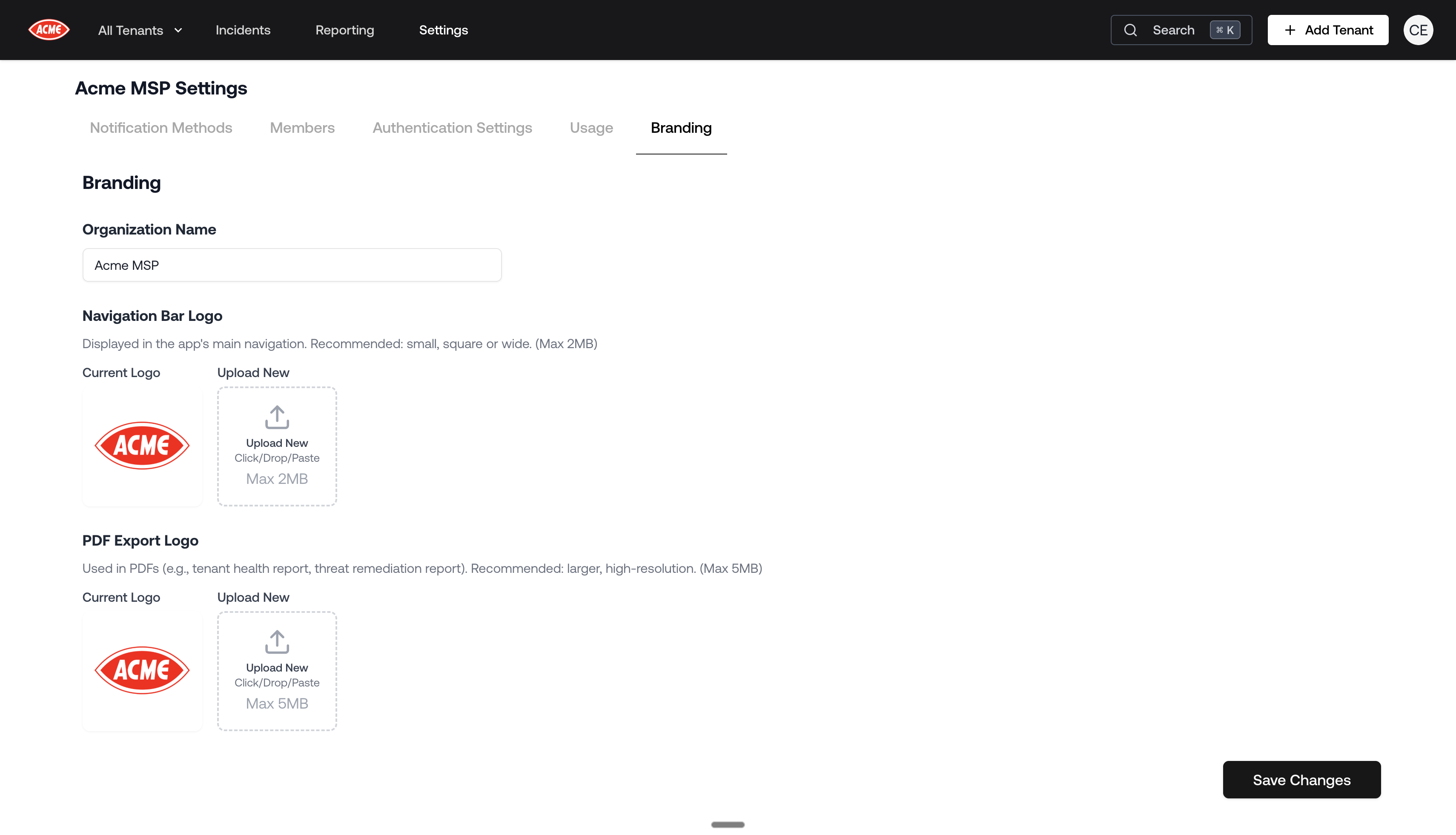Viewport: 1456px width, 835px height.
Task: Switch to the Members tab
Action: (302, 127)
